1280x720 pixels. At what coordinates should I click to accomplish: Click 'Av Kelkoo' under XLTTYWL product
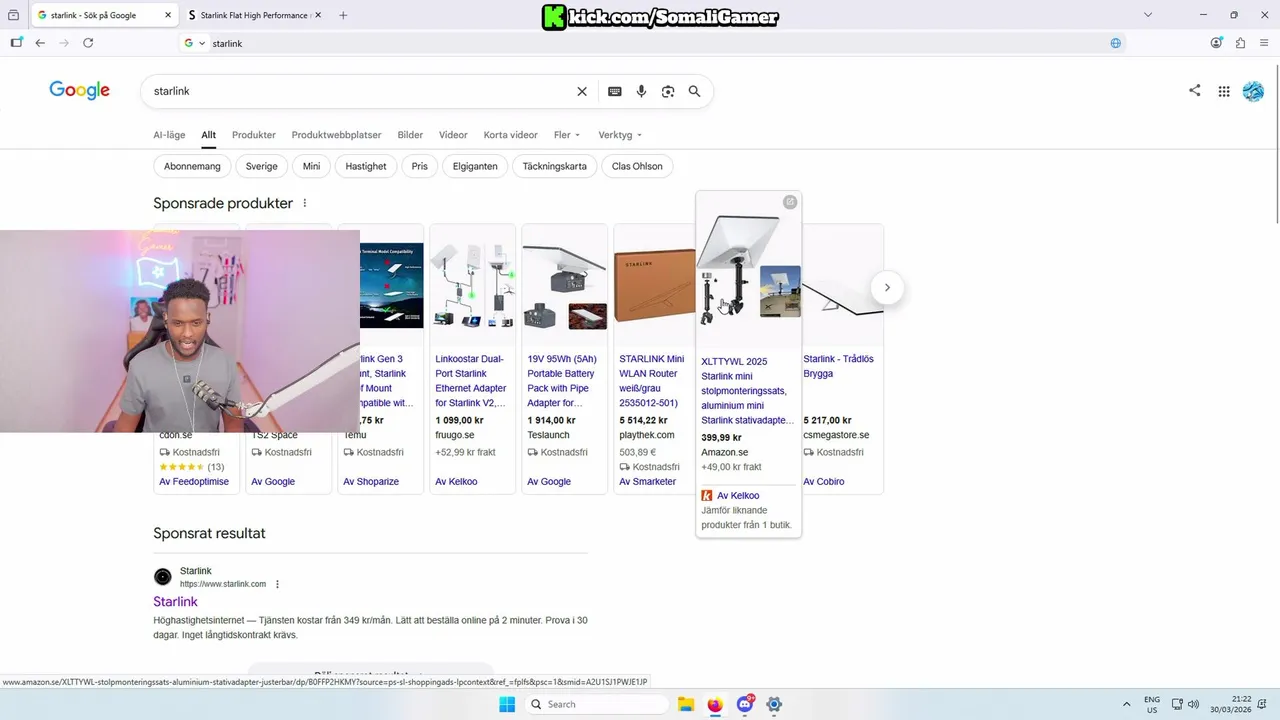738,496
